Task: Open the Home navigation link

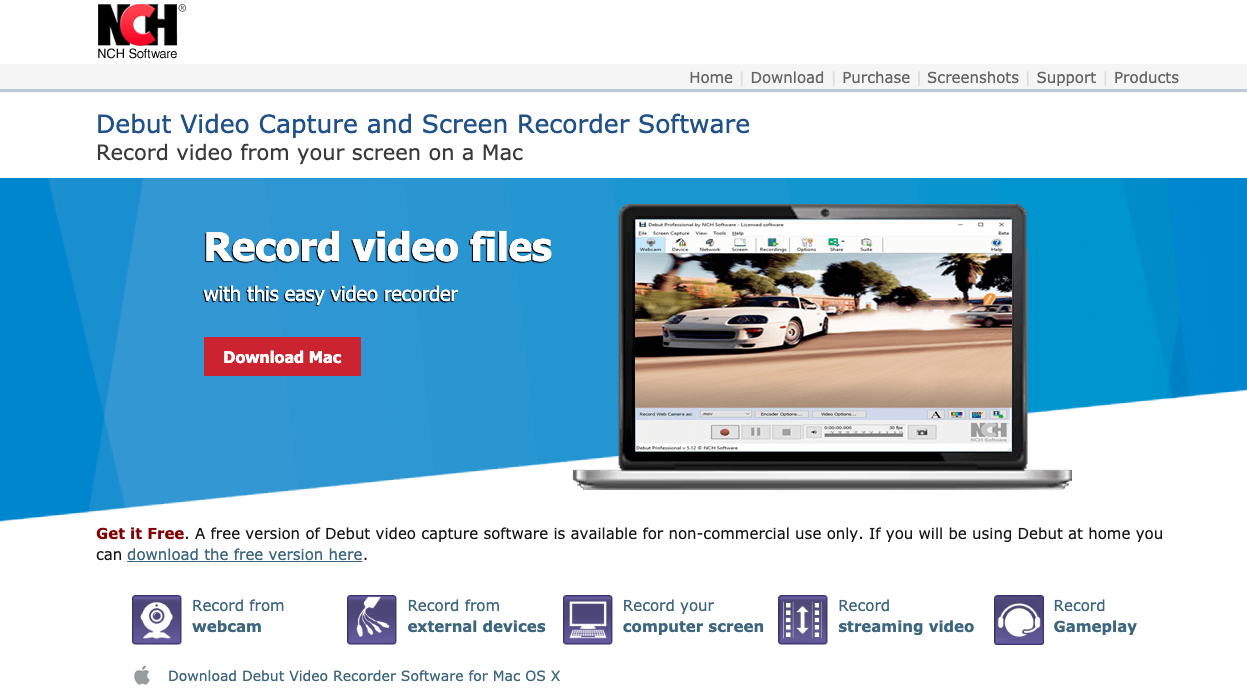Action: tap(711, 78)
